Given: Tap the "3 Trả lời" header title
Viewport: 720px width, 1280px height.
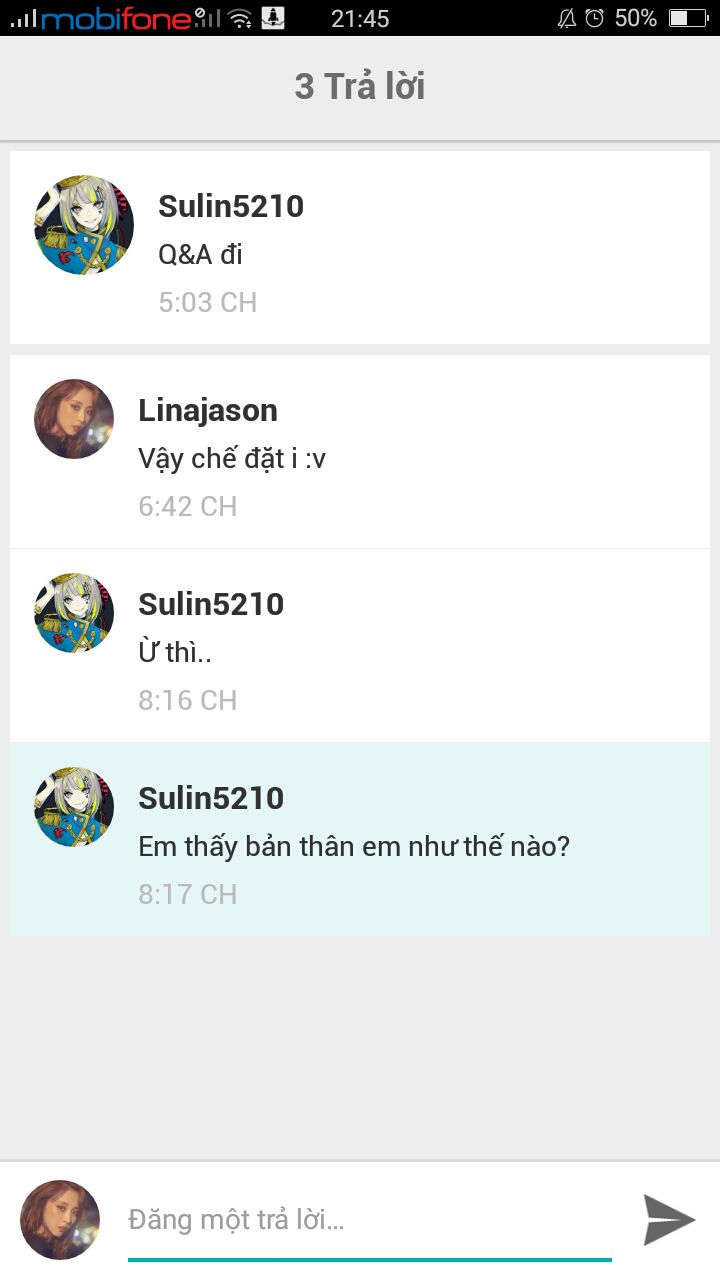Looking at the screenshot, I should [360, 87].
